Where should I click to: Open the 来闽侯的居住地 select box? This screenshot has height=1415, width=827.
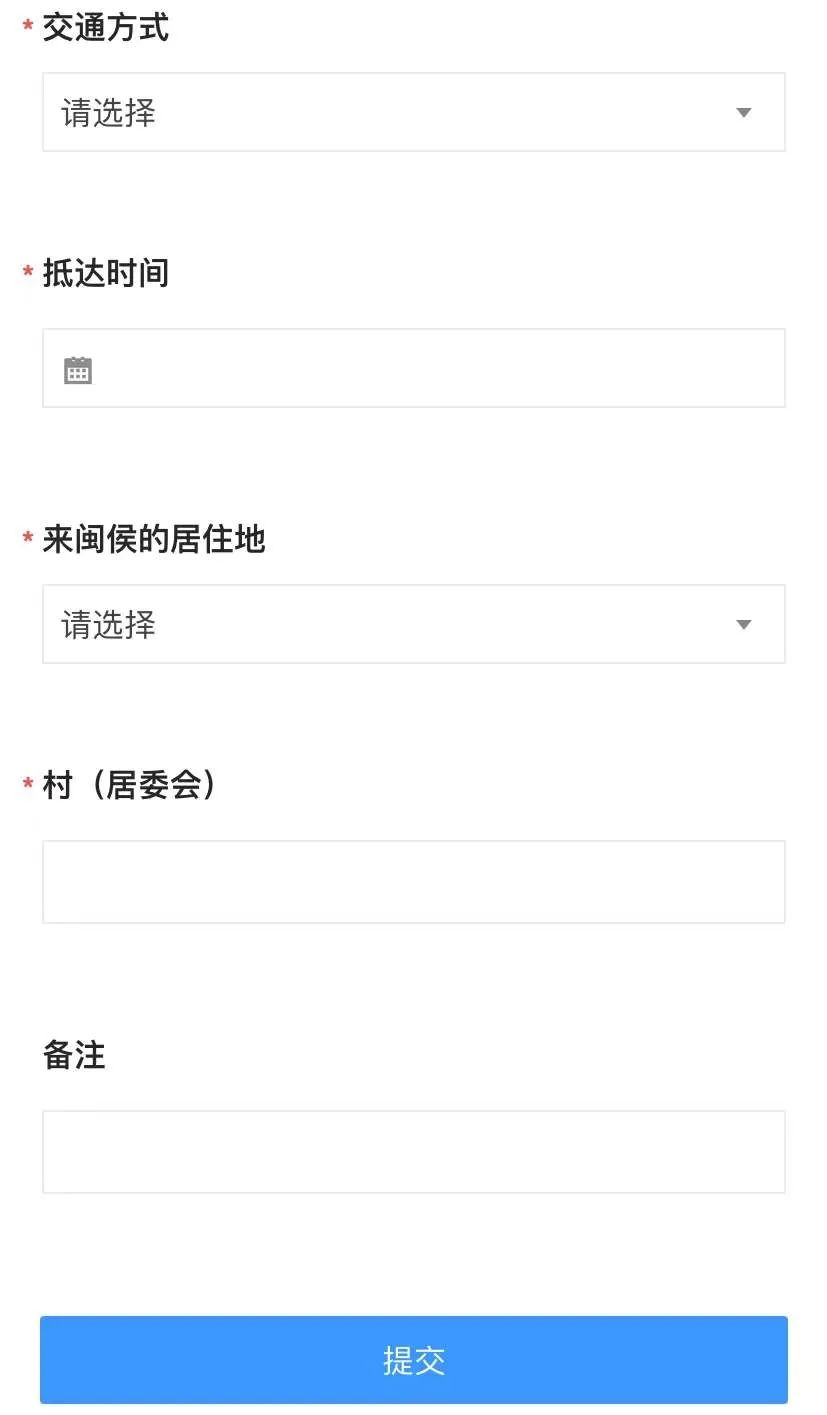(413, 624)
